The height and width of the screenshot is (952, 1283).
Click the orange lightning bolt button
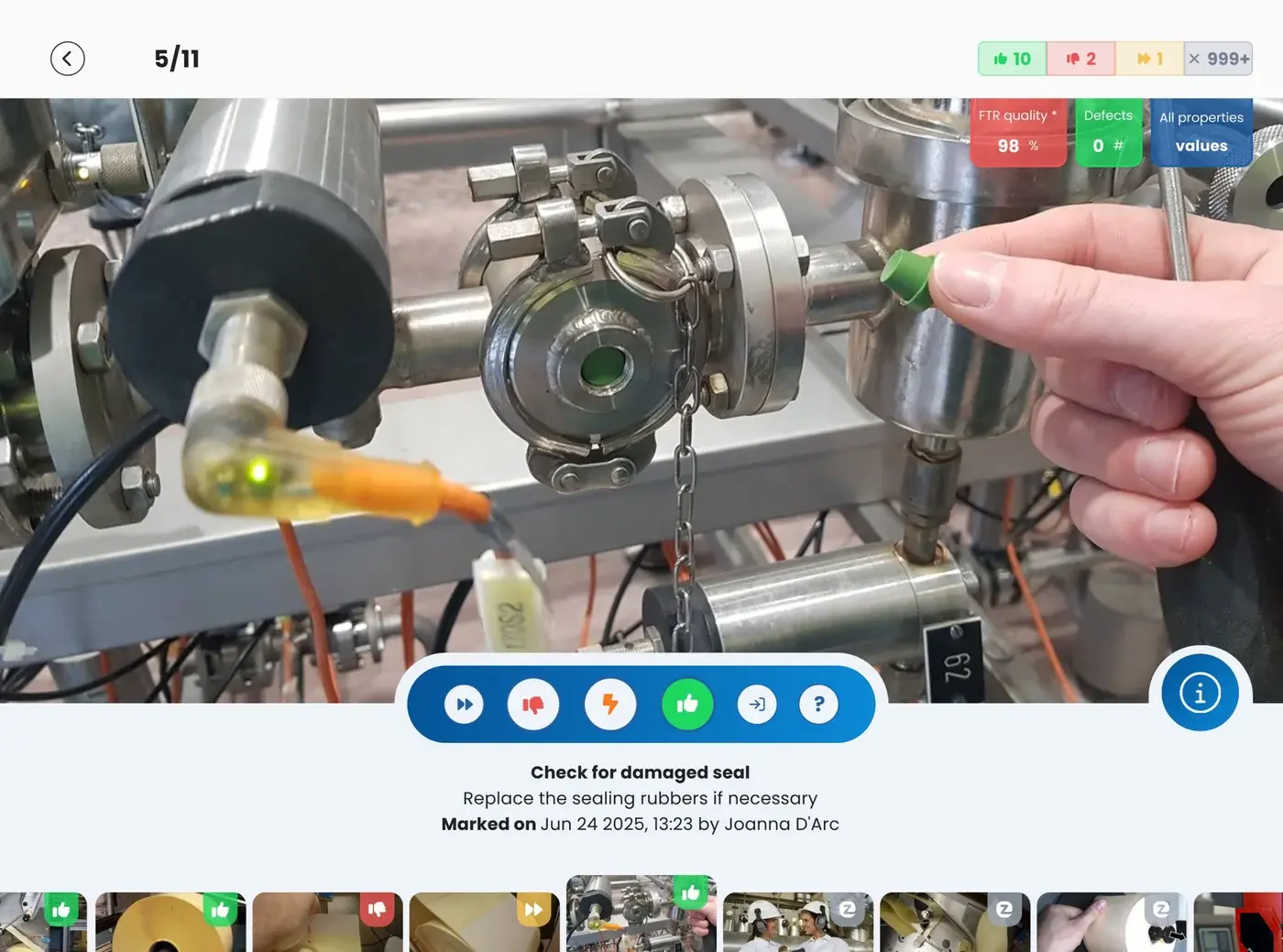click(x=610, y=705)
